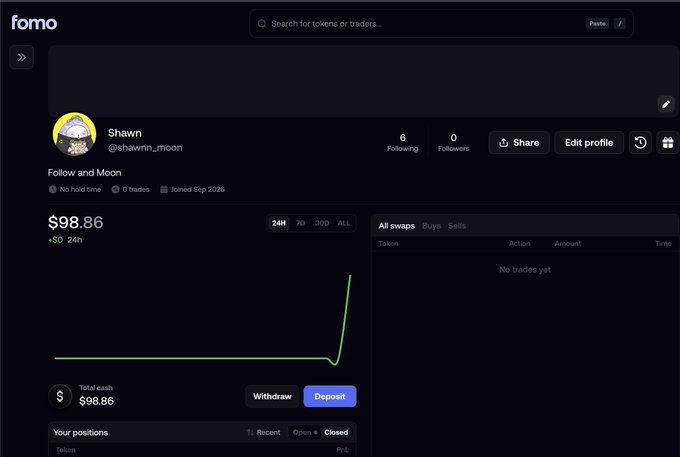Click the icon beside 0 trades
The height and width of the screenshot is (457, 680).
115,189
